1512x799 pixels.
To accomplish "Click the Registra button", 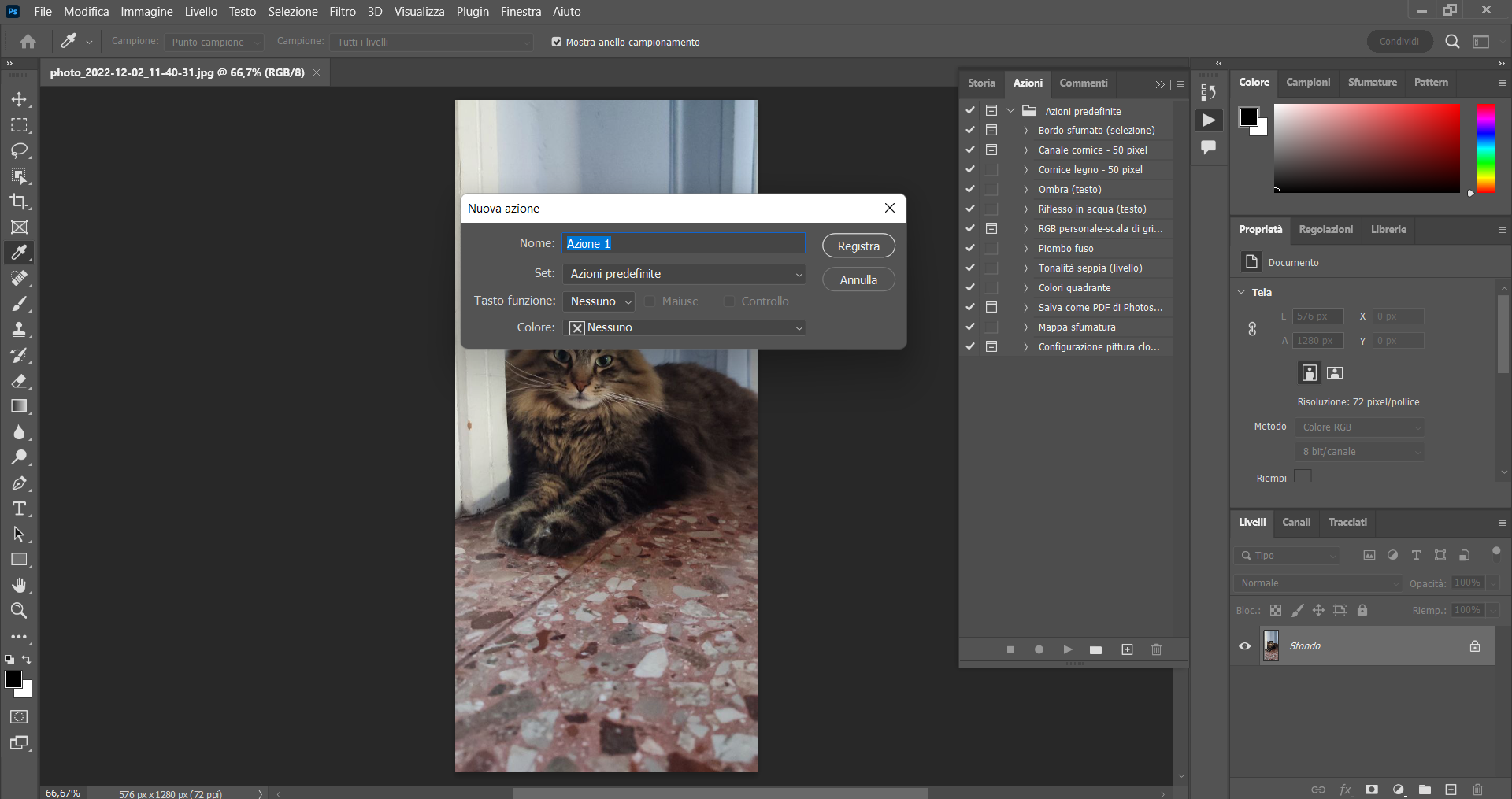I will (858, 245).
